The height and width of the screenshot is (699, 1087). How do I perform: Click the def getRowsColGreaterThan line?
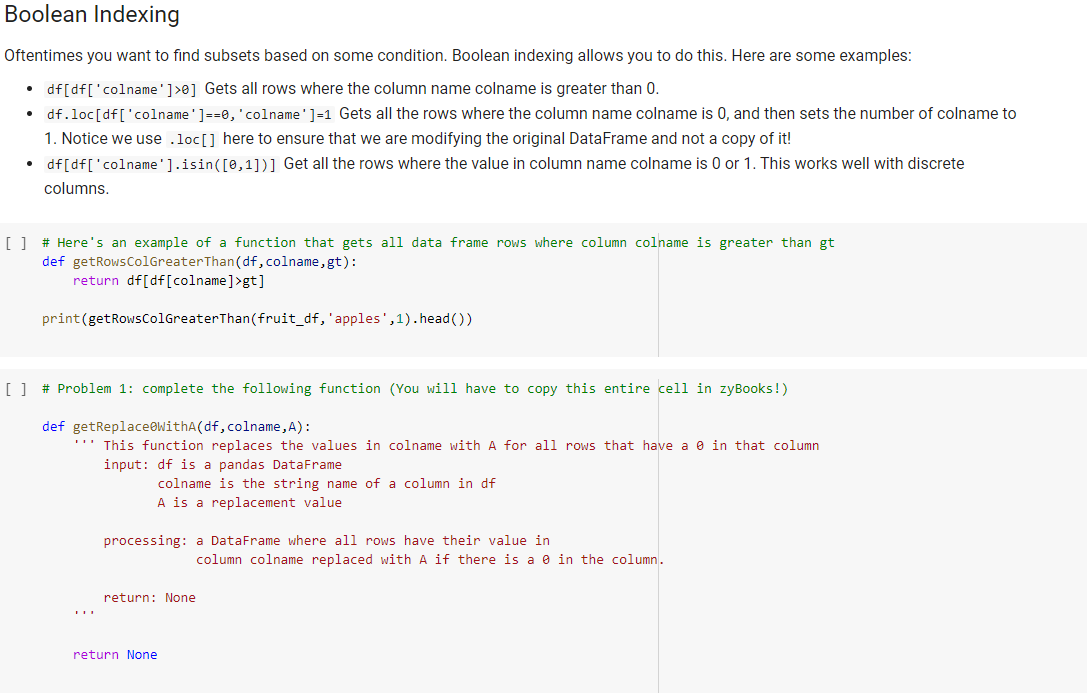[200, 261]
